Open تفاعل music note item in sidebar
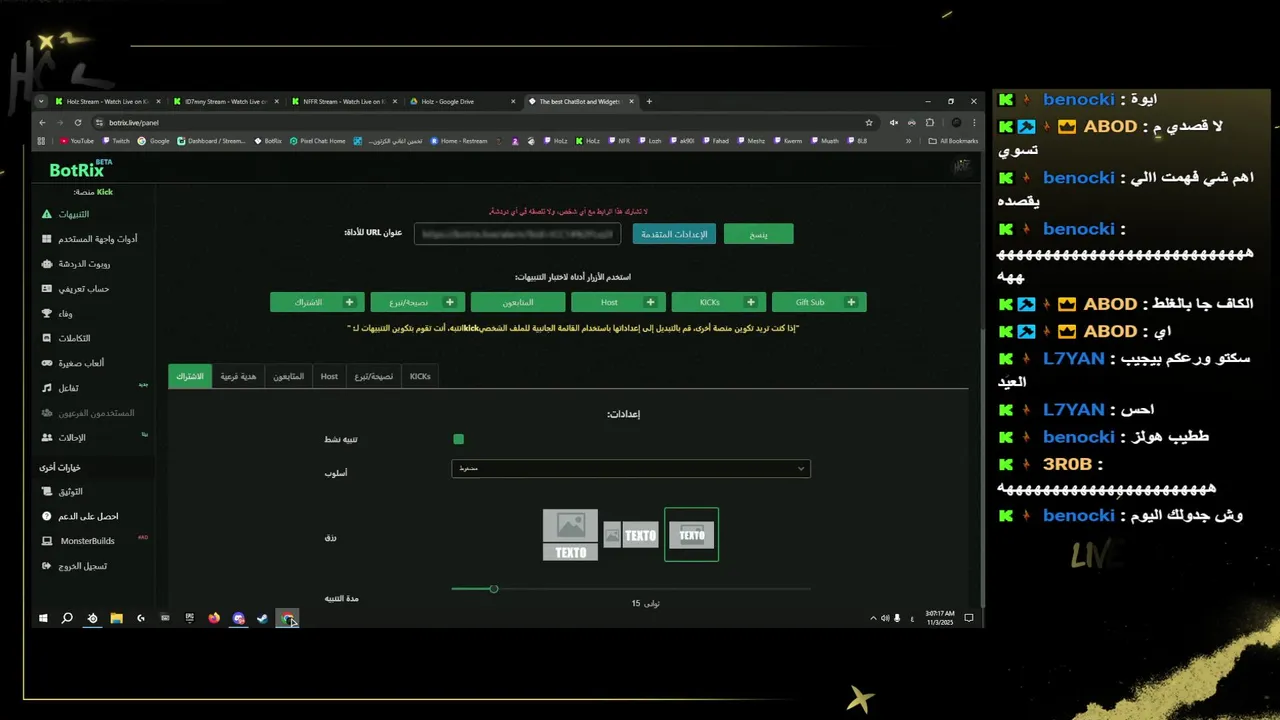This screenshot has height=720, width=1280. pos(60,388)
